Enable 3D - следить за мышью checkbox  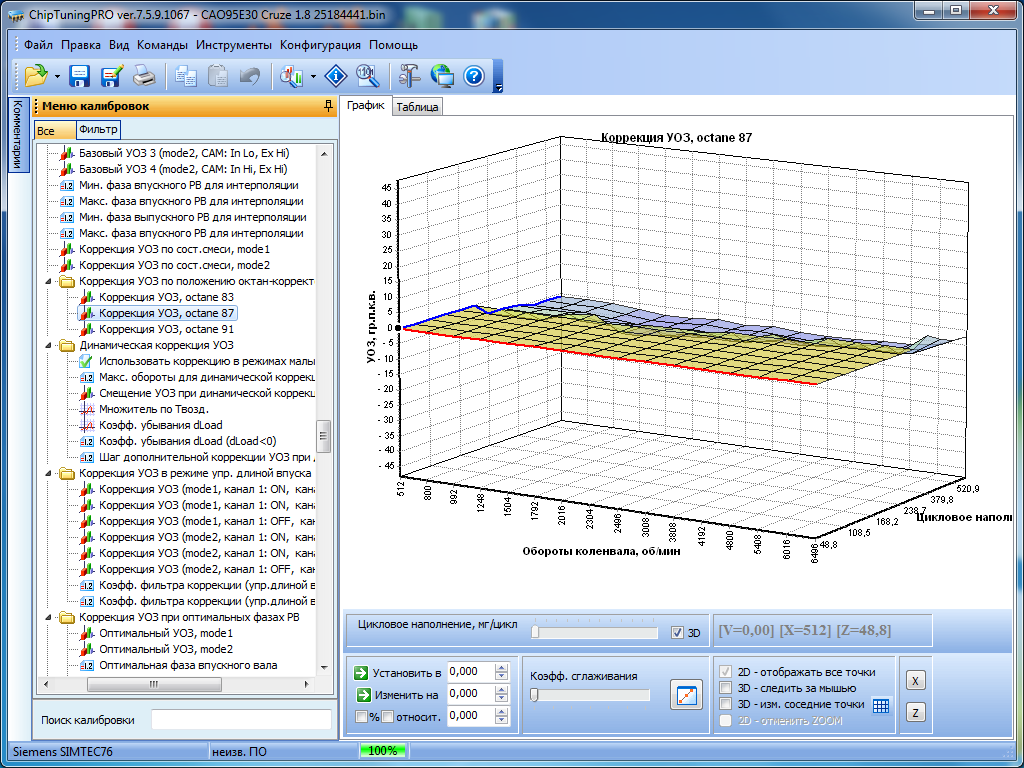point(726,688)
